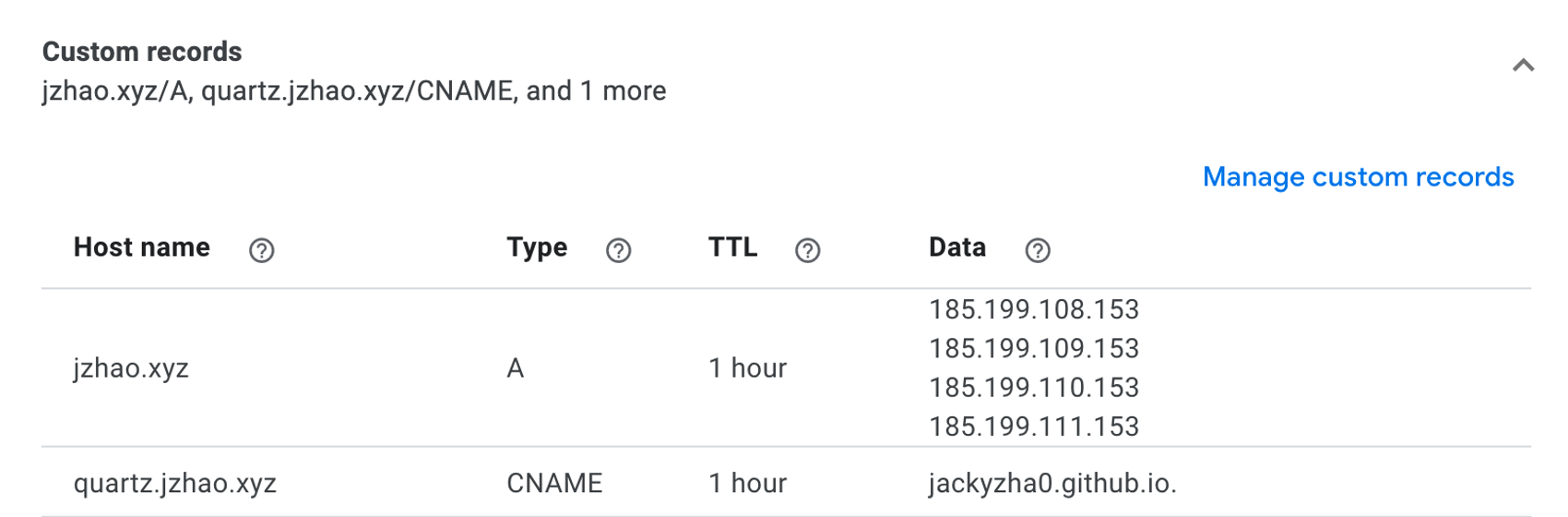
Task: Open the help tooltip next to Data
Action: [x=1038, y=250]
